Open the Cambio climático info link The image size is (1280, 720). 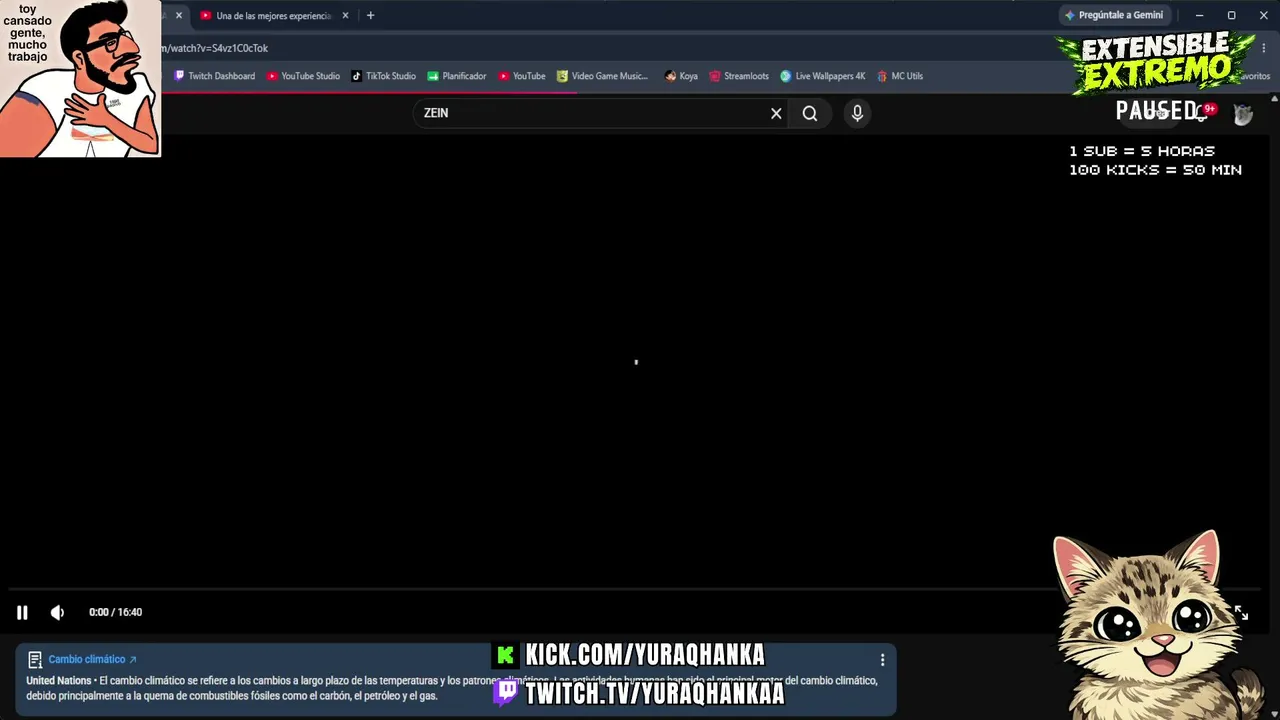[92, 659]
